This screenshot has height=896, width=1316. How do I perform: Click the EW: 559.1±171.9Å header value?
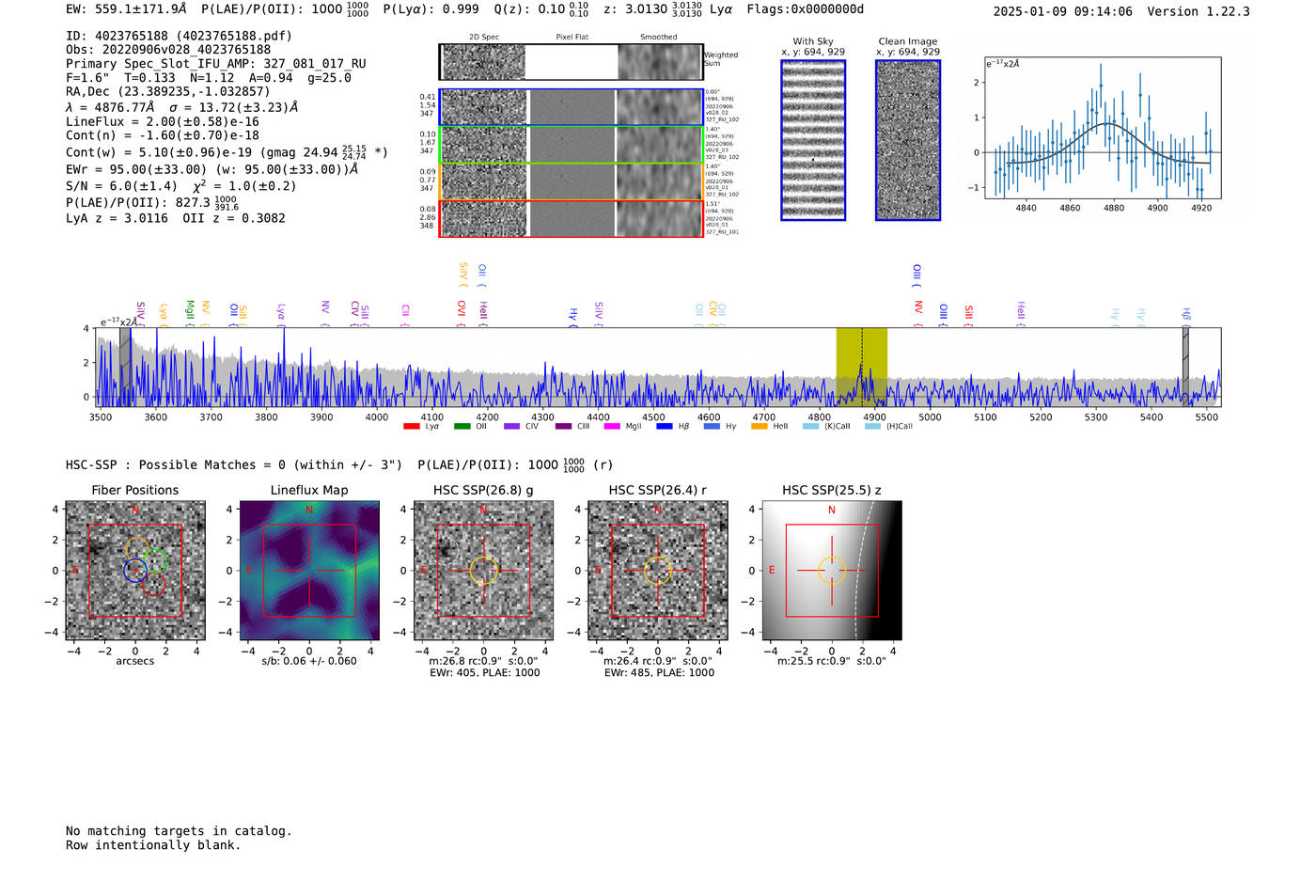click(x=126, y=9)
